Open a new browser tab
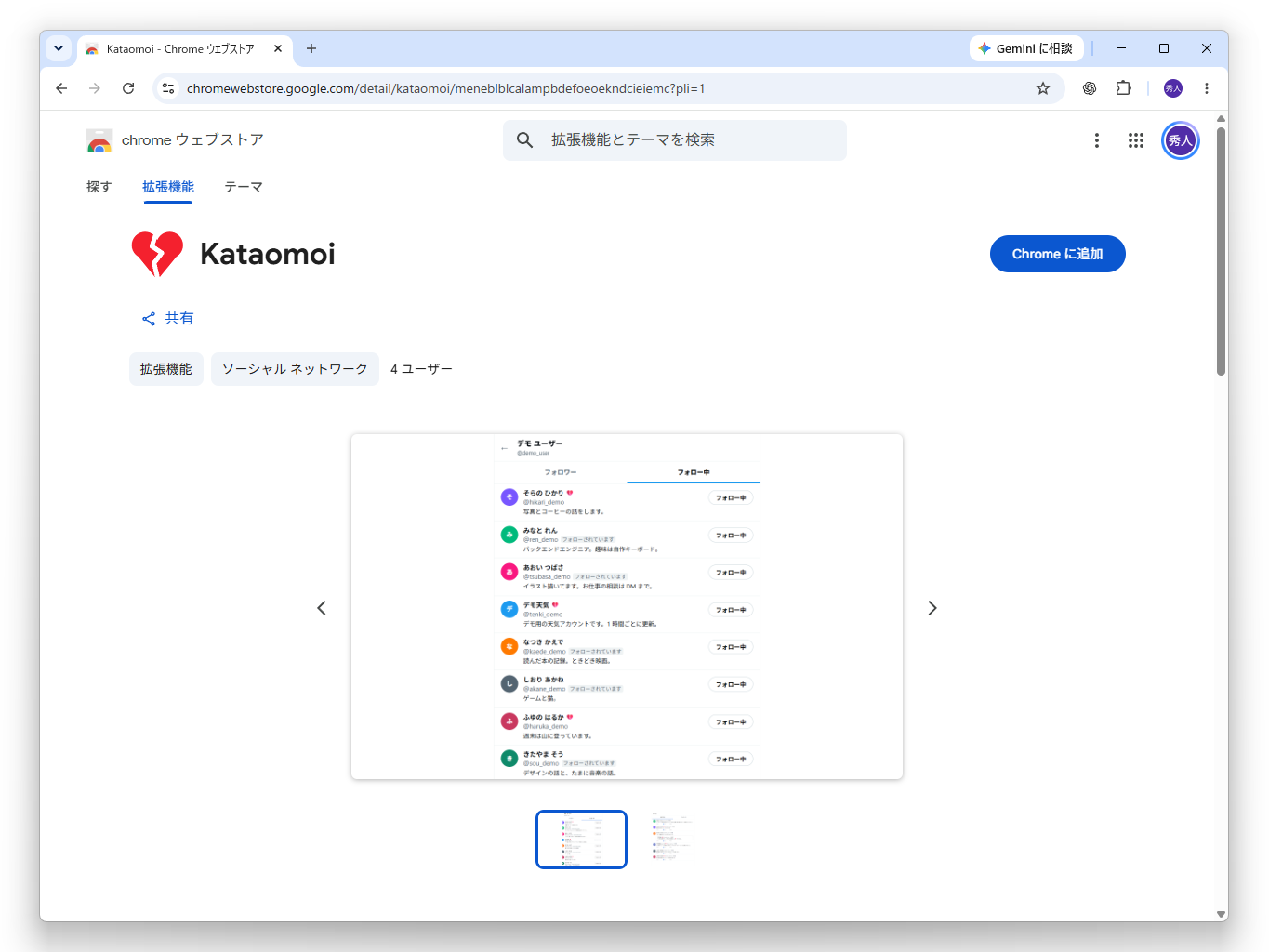The height and width of the screenshot is (952, 1269). (x=311, y=48)
